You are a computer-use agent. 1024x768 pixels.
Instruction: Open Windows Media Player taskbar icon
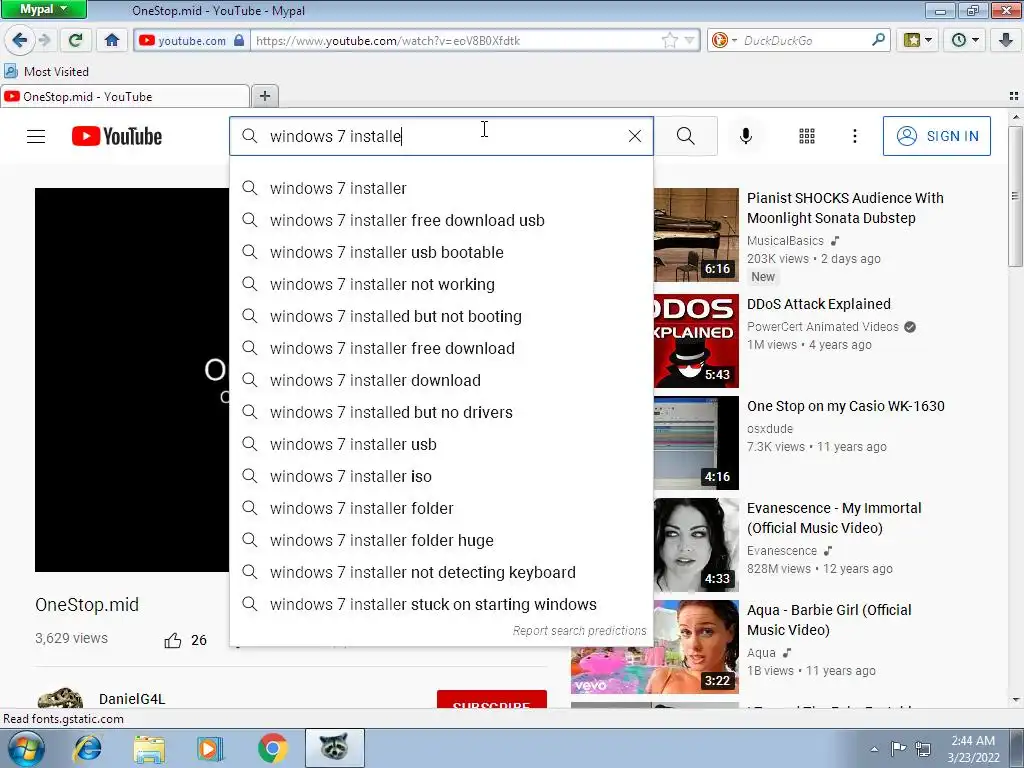pyautogui.click(x=210, y=748)
